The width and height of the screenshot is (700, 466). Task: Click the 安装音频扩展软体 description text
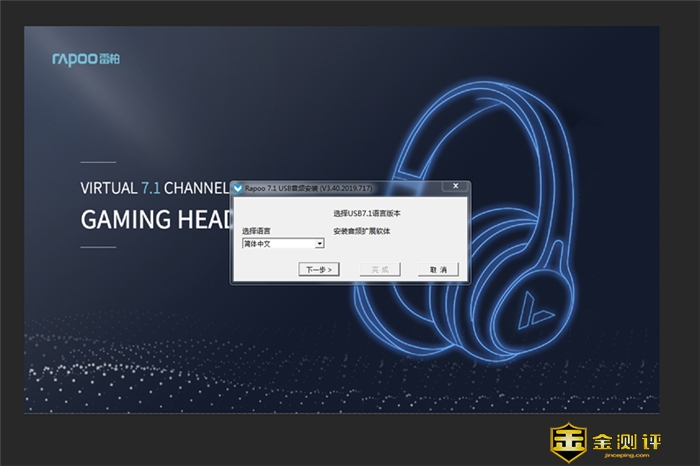362,231
